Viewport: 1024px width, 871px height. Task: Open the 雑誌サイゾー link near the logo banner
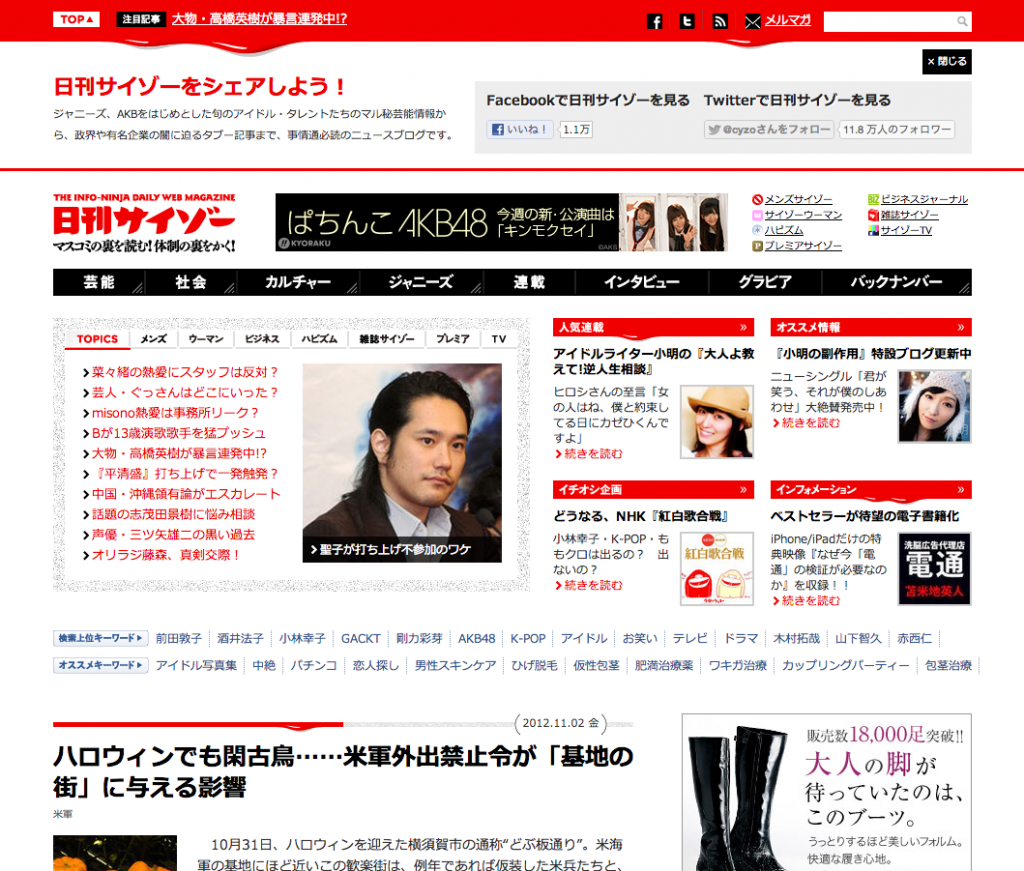[x=909, y=215]
